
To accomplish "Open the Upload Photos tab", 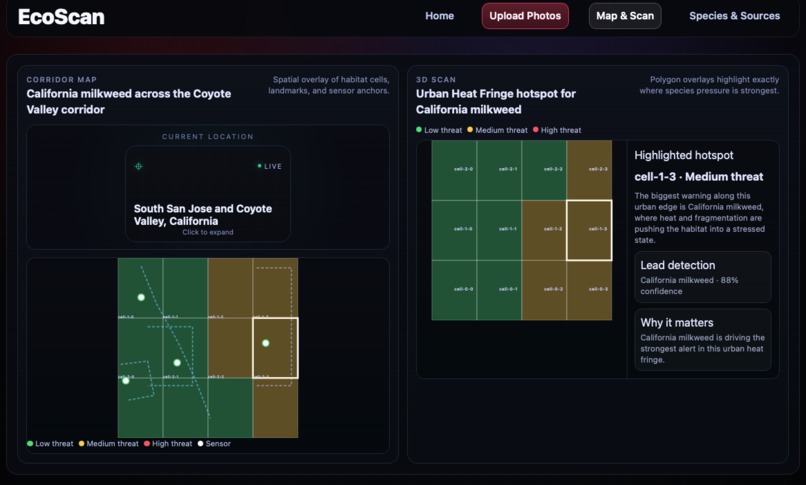I will pyautogui.click(x=525, y=16).
